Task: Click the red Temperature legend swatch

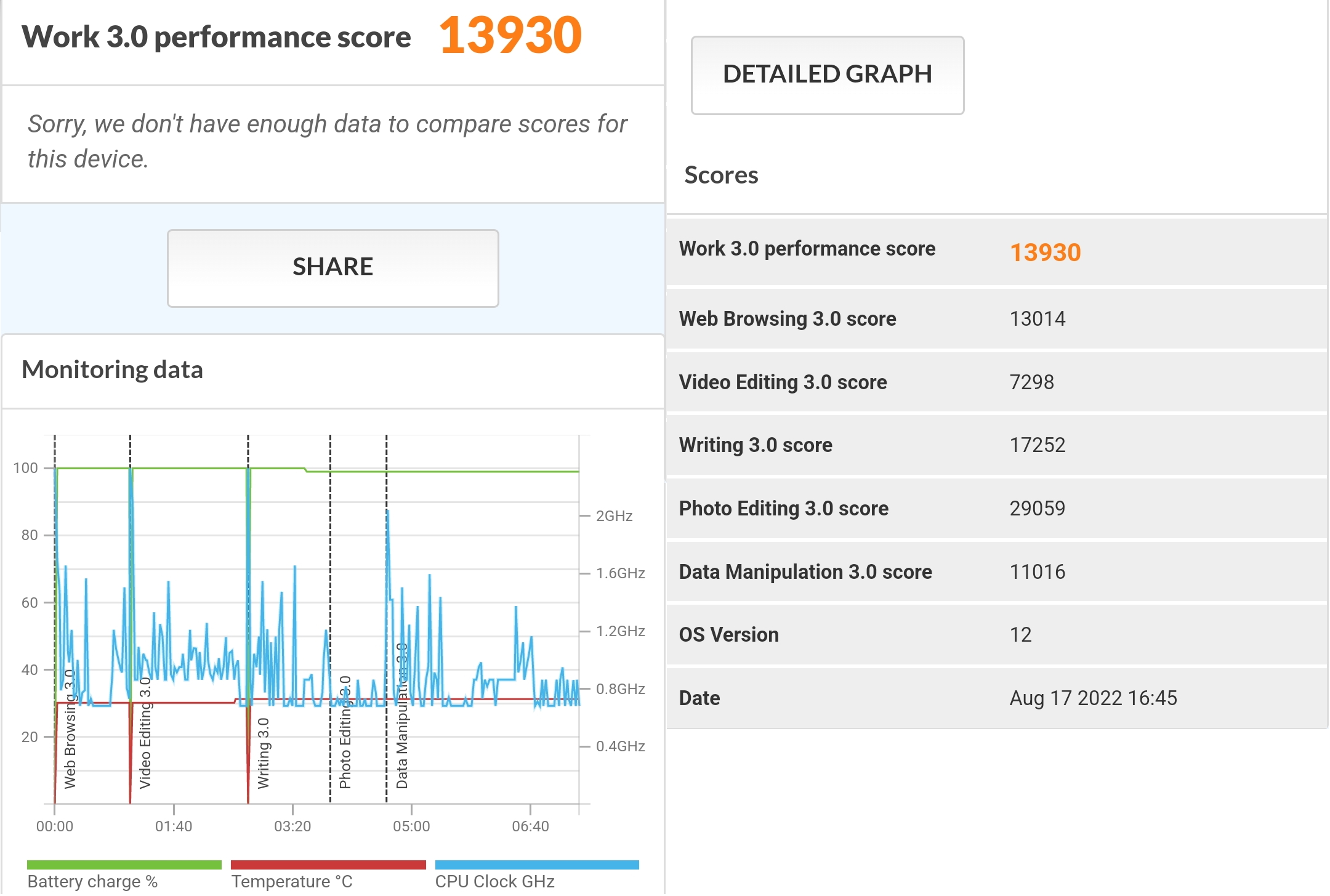Action: 328,865
